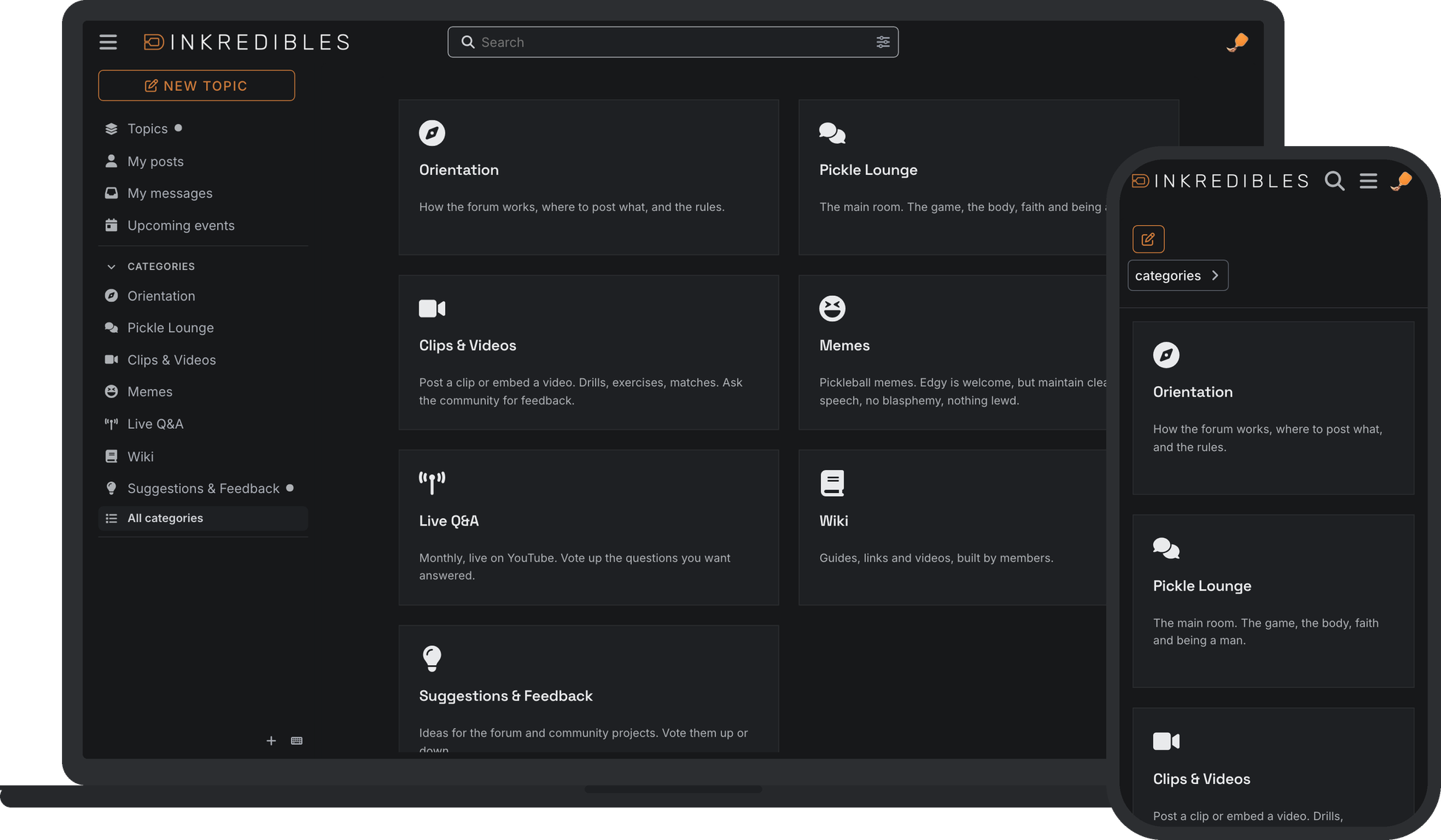Click 'How the forum works' description on laptop

(571, 207)
